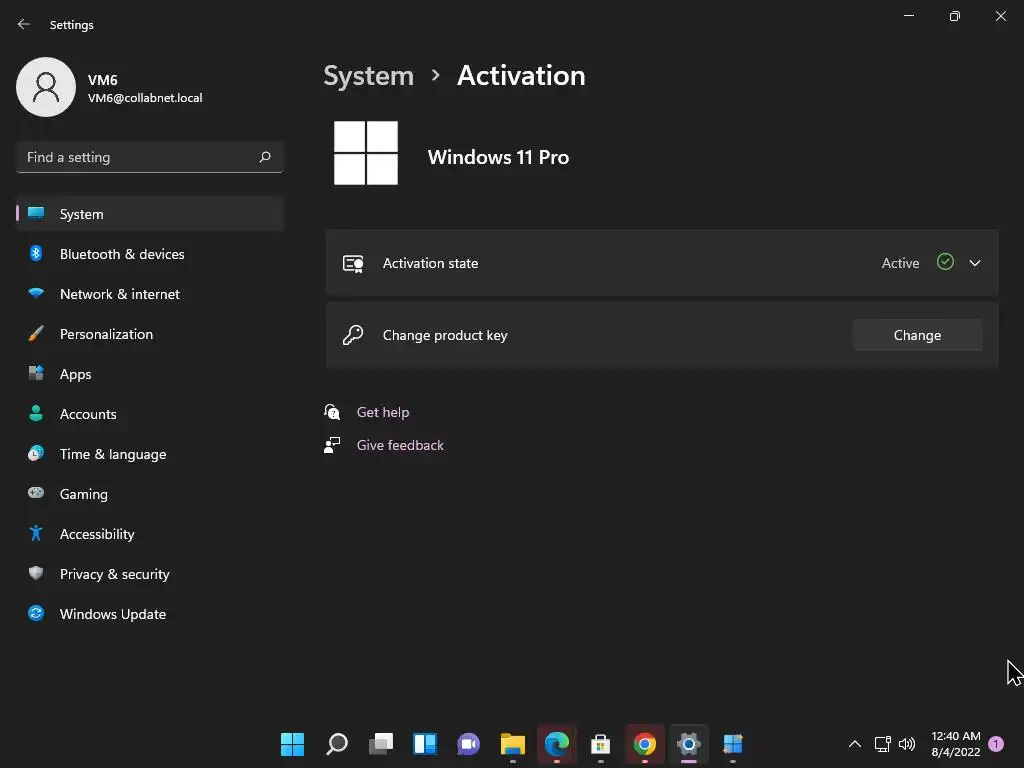
Task: Open Microsoft Store from taskbar
Action: point(601,744)
